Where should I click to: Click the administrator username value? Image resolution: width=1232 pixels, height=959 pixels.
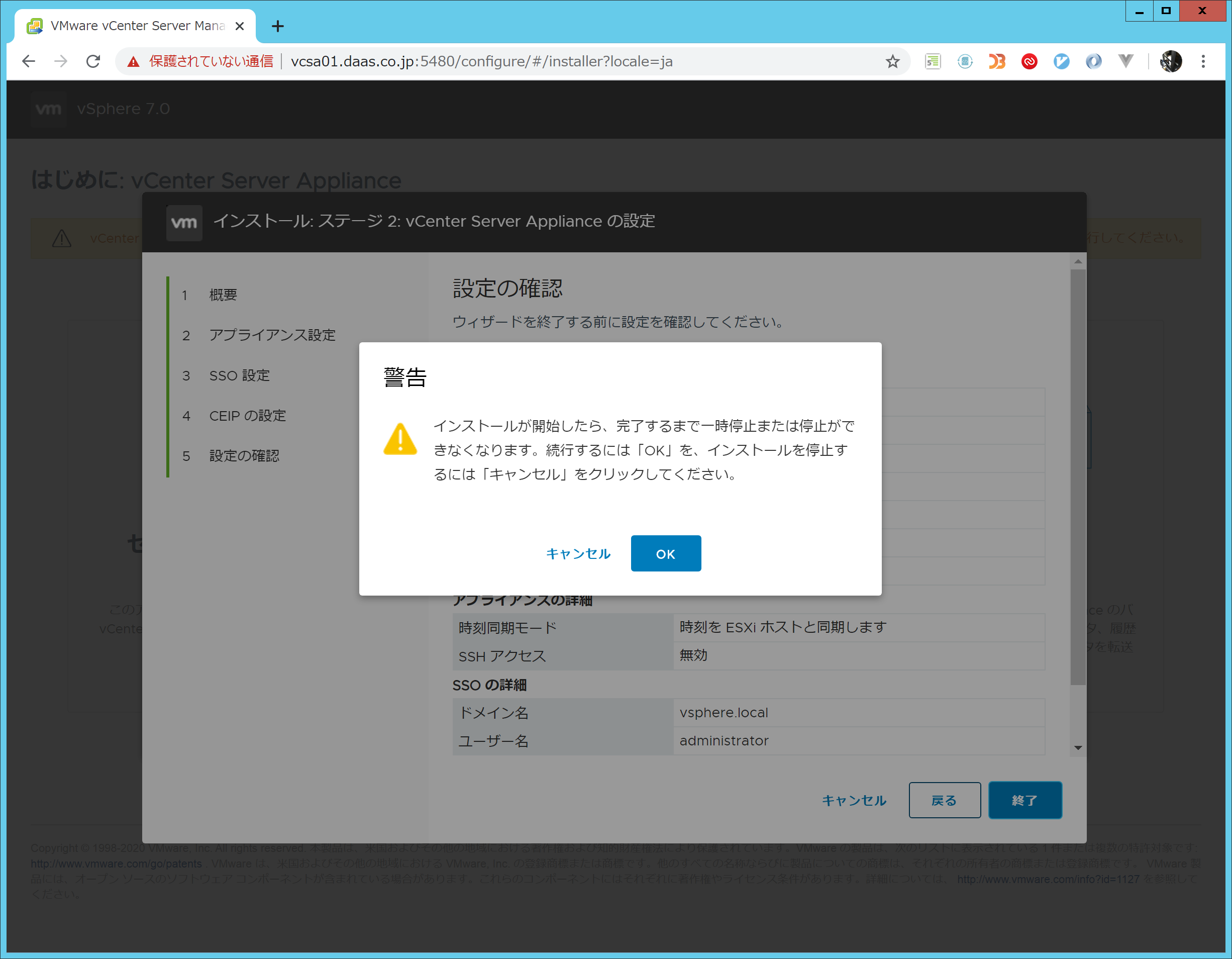click(x=724, y=740)
